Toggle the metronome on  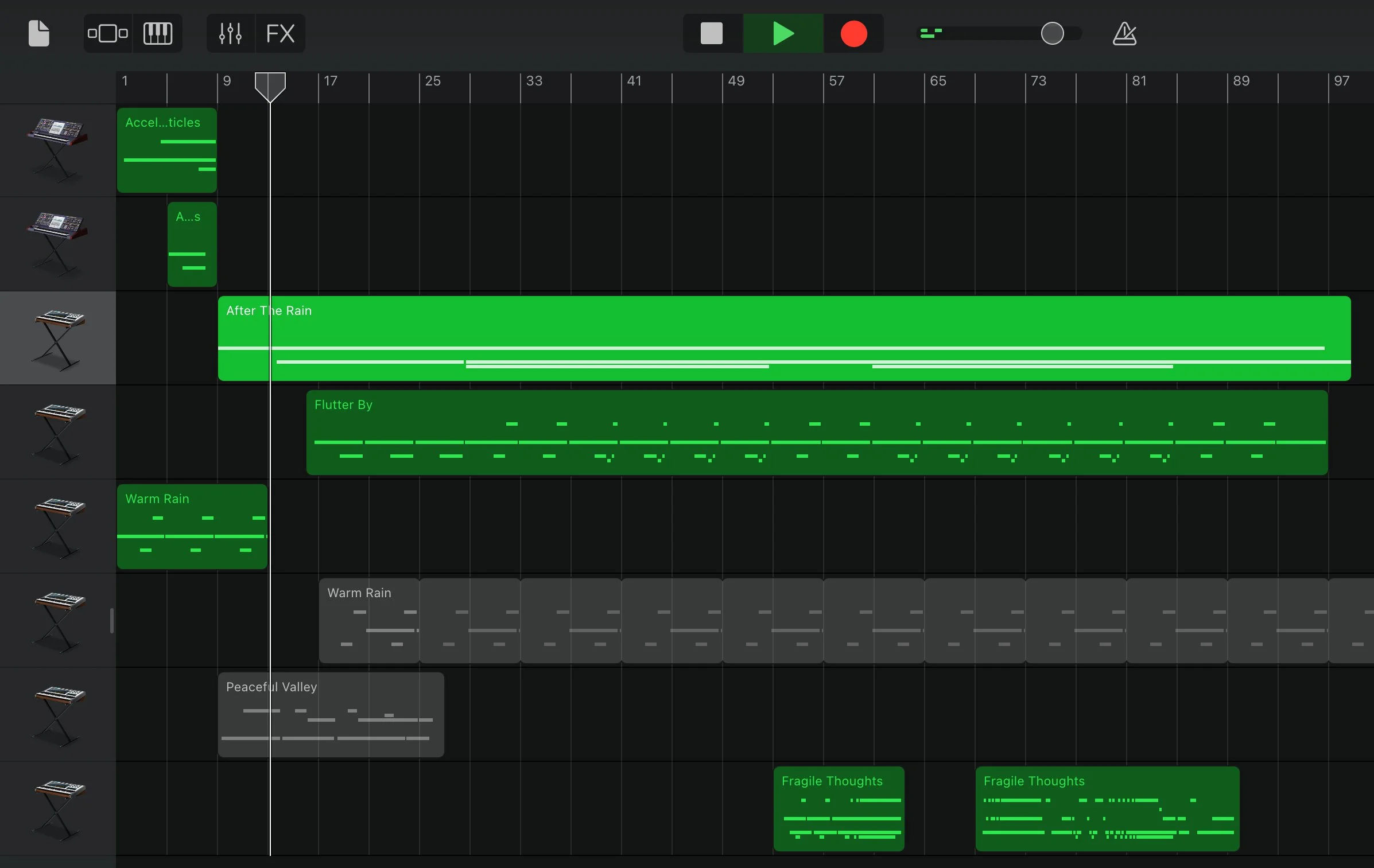click(1124, 33)
